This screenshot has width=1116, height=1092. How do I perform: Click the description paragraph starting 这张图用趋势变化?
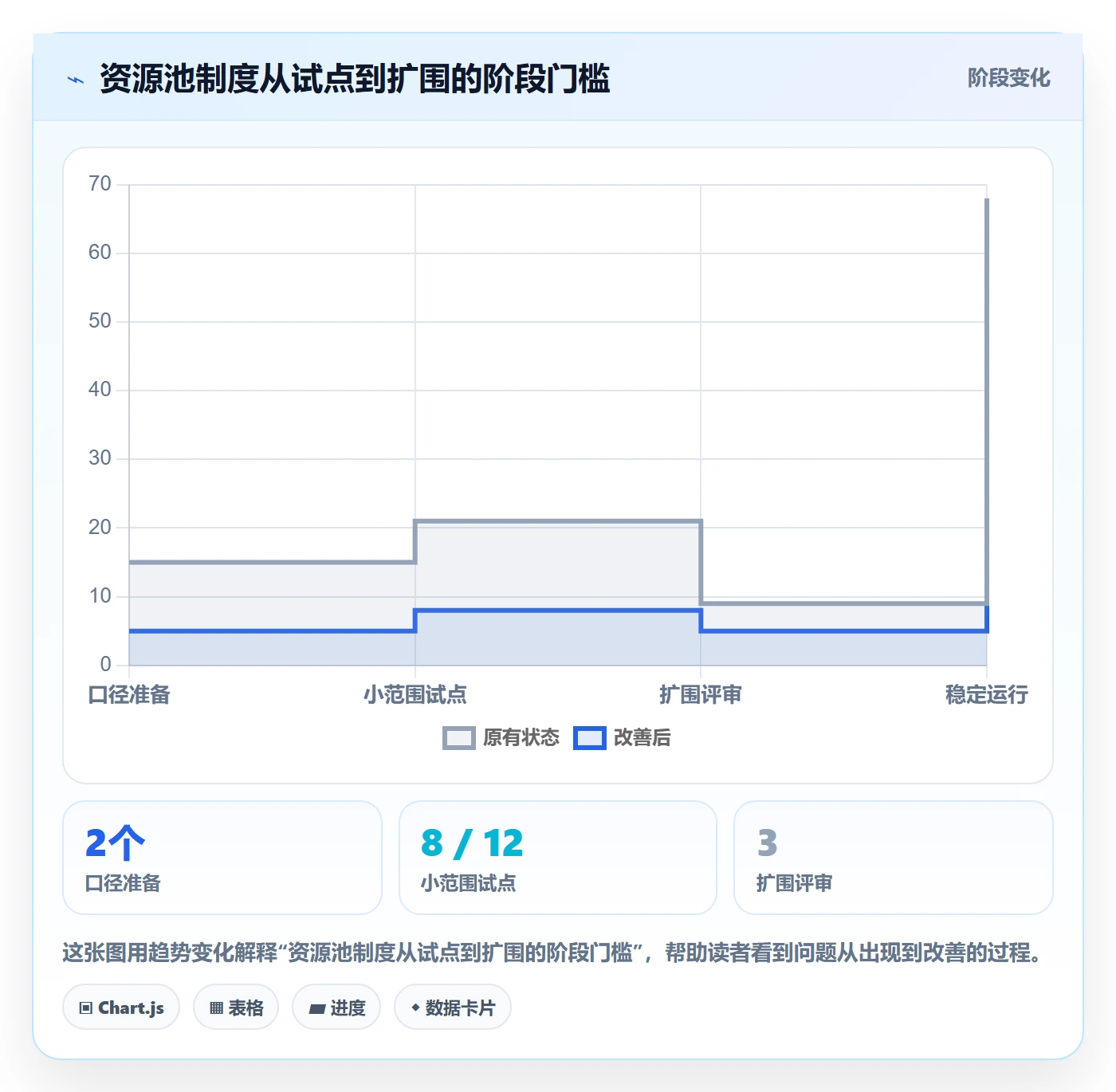pyautogui.click(x=553, y=953)
